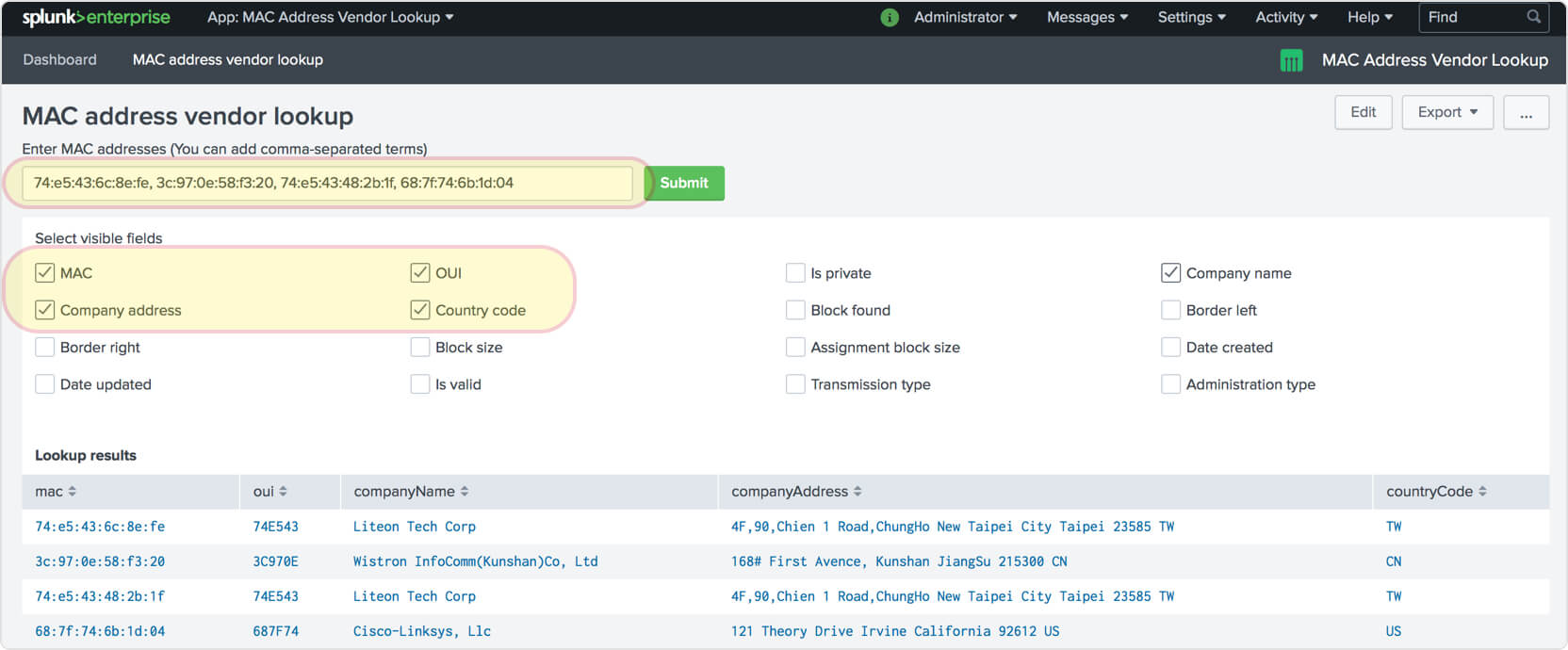
Task: Uncheck the Country code checkbox
Action: tap(420, 310)
